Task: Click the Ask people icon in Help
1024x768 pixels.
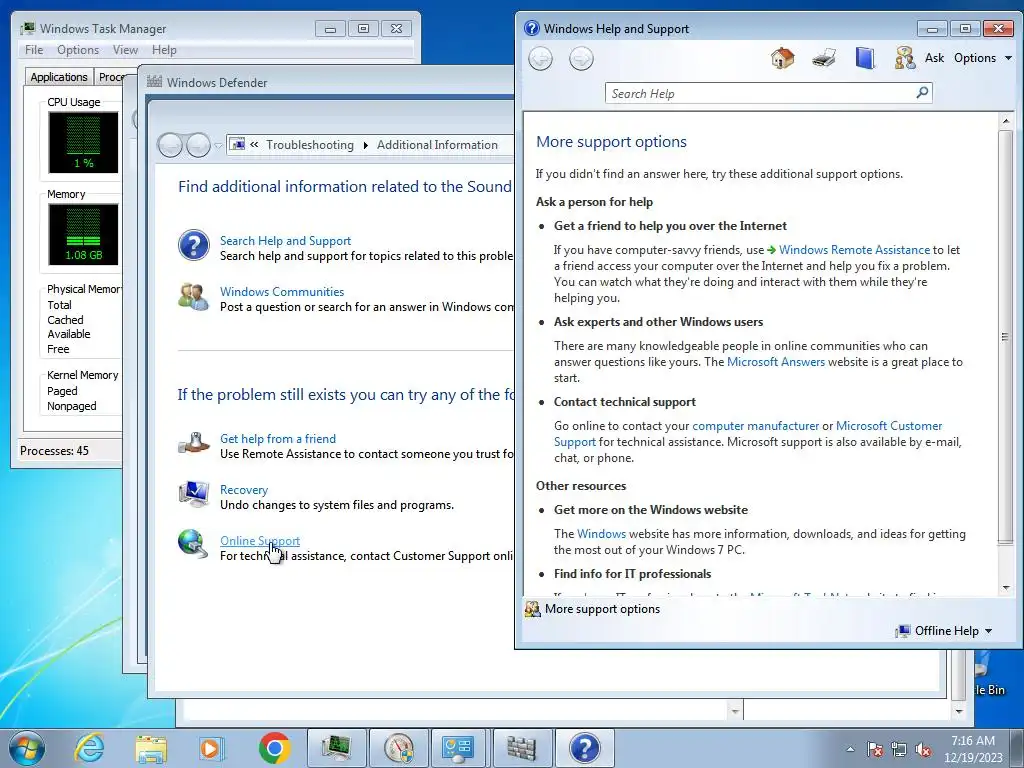Action: (905, 58)
